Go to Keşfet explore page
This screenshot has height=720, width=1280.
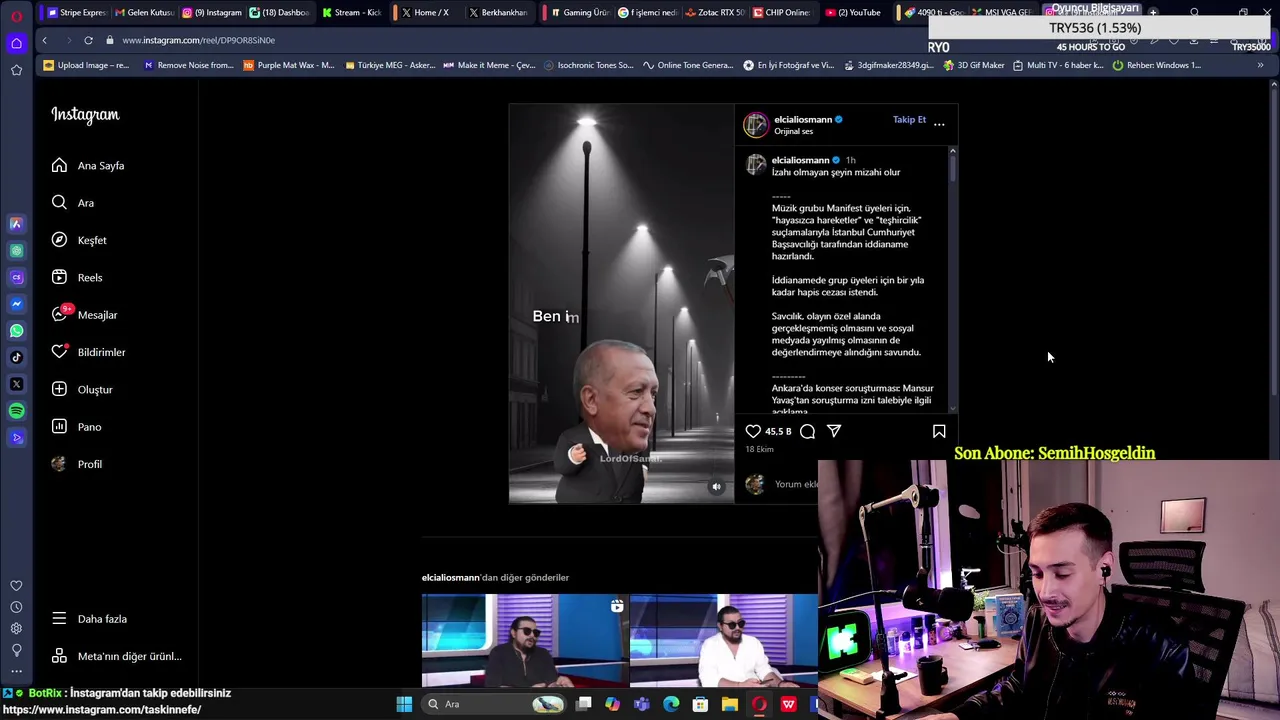[x=79, y=240]
